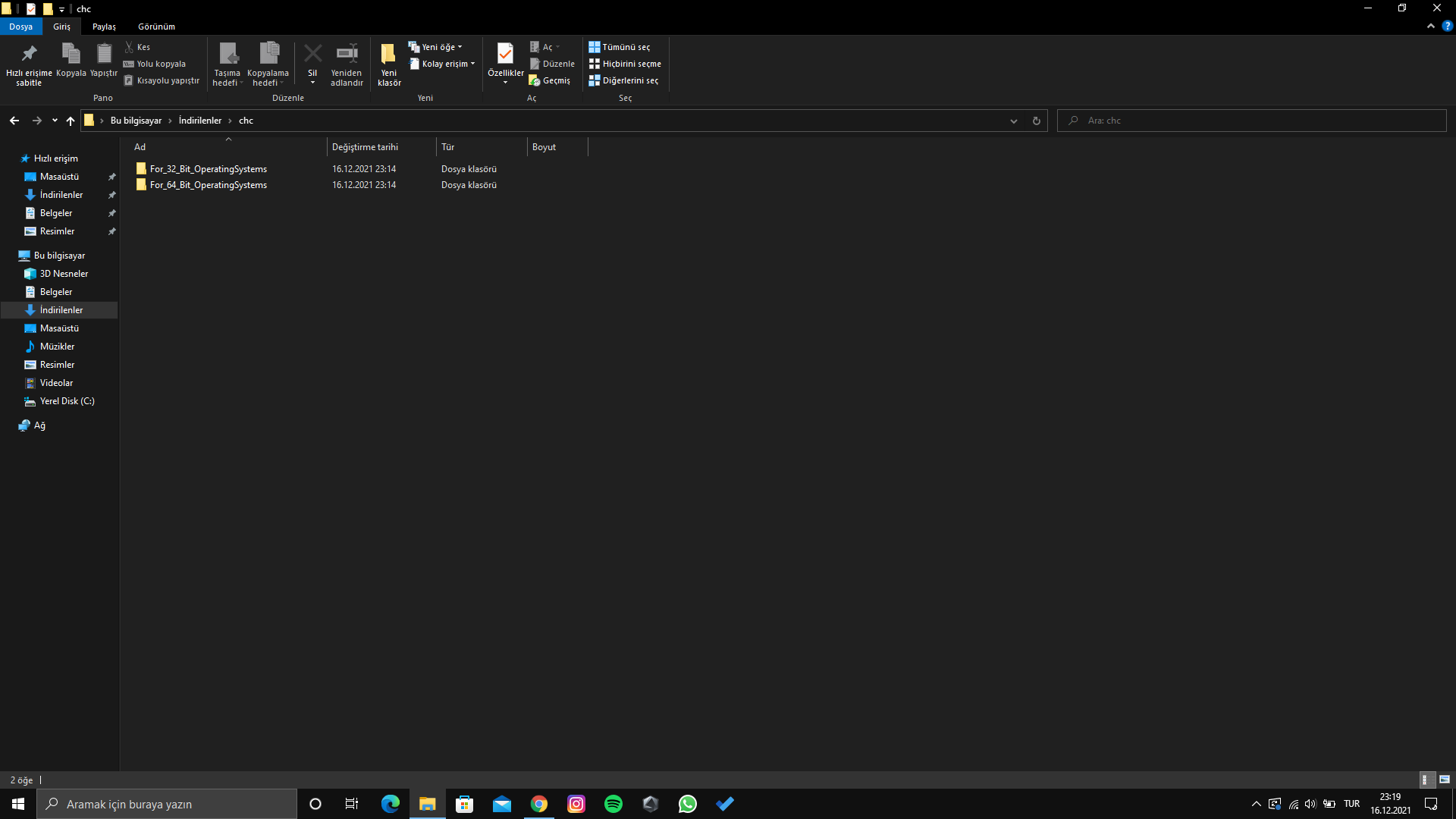Click the Yeni klasör icon

(x=388, y=54)
